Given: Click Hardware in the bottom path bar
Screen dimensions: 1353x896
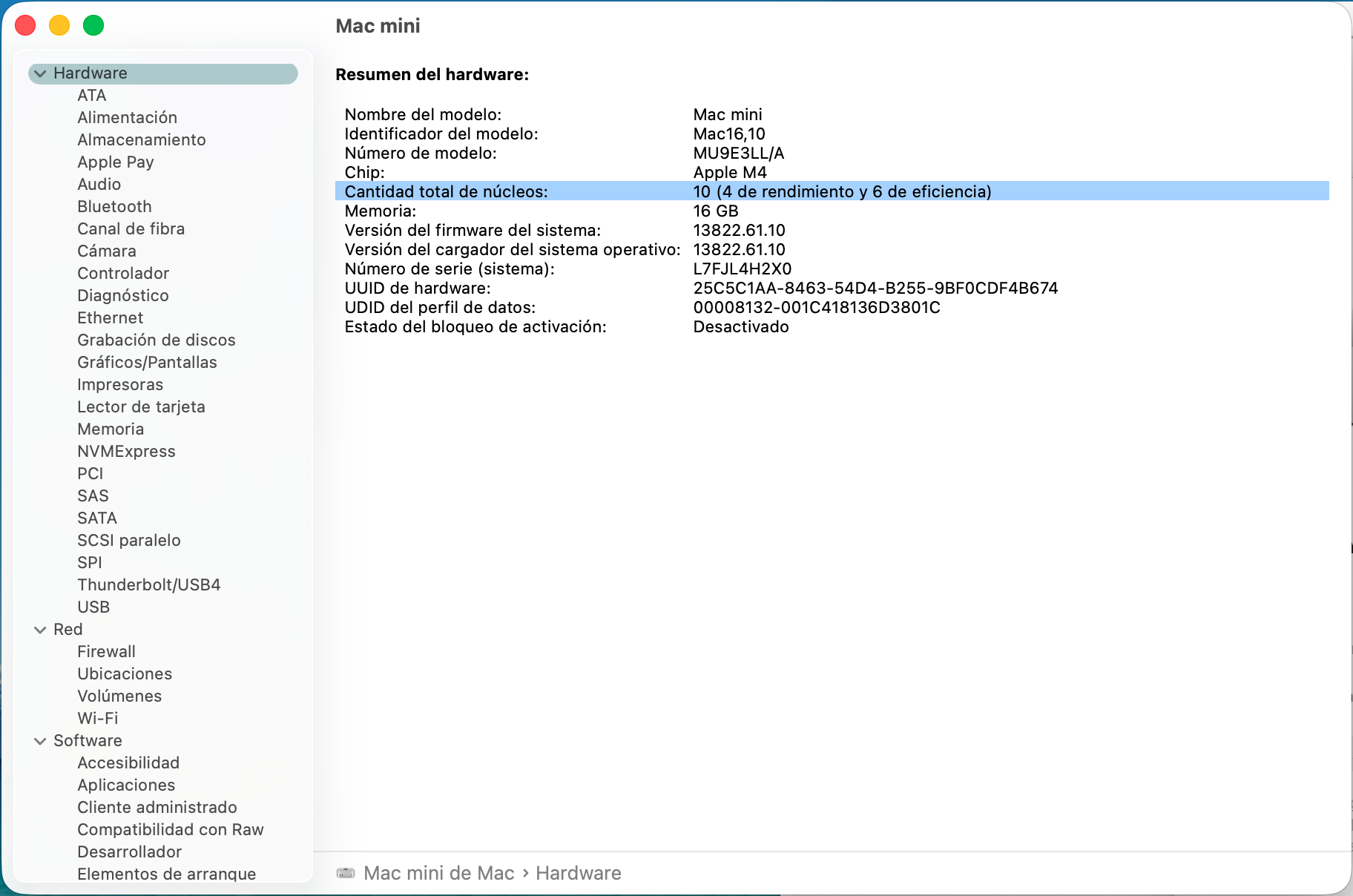Looking at the screenshot, I should tap(578, 873).
